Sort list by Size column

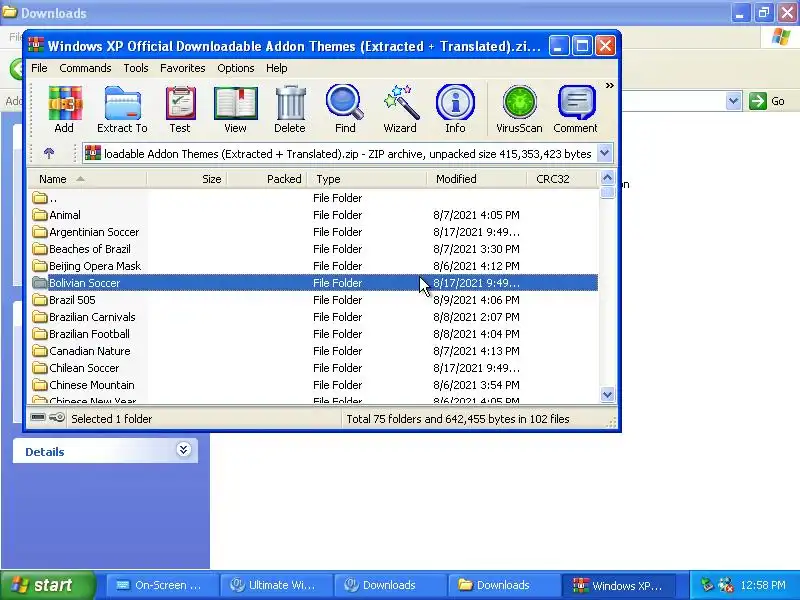point(187,179)
